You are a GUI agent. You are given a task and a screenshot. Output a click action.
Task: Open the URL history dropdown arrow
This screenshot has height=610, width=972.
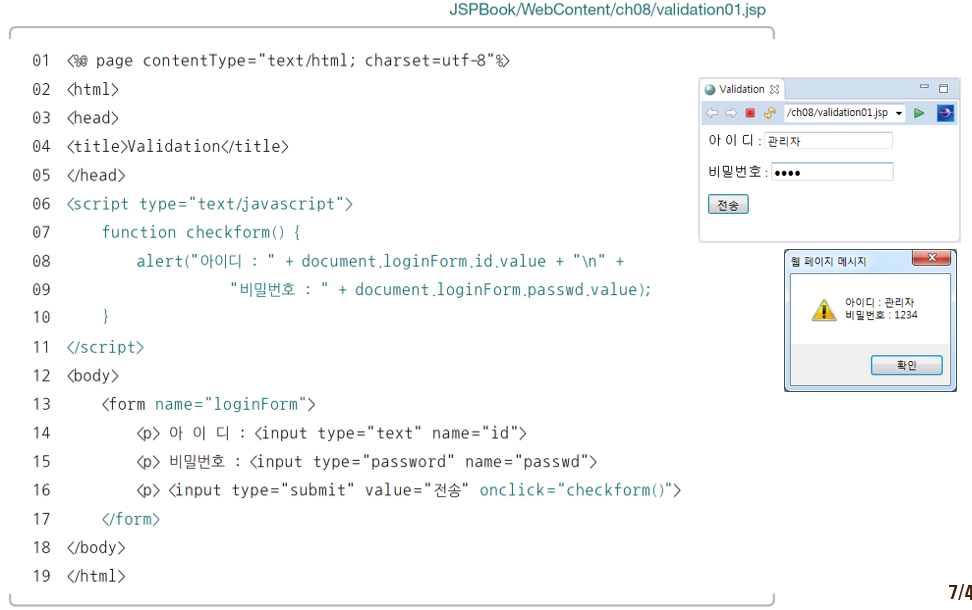click(x=899, y=113)
